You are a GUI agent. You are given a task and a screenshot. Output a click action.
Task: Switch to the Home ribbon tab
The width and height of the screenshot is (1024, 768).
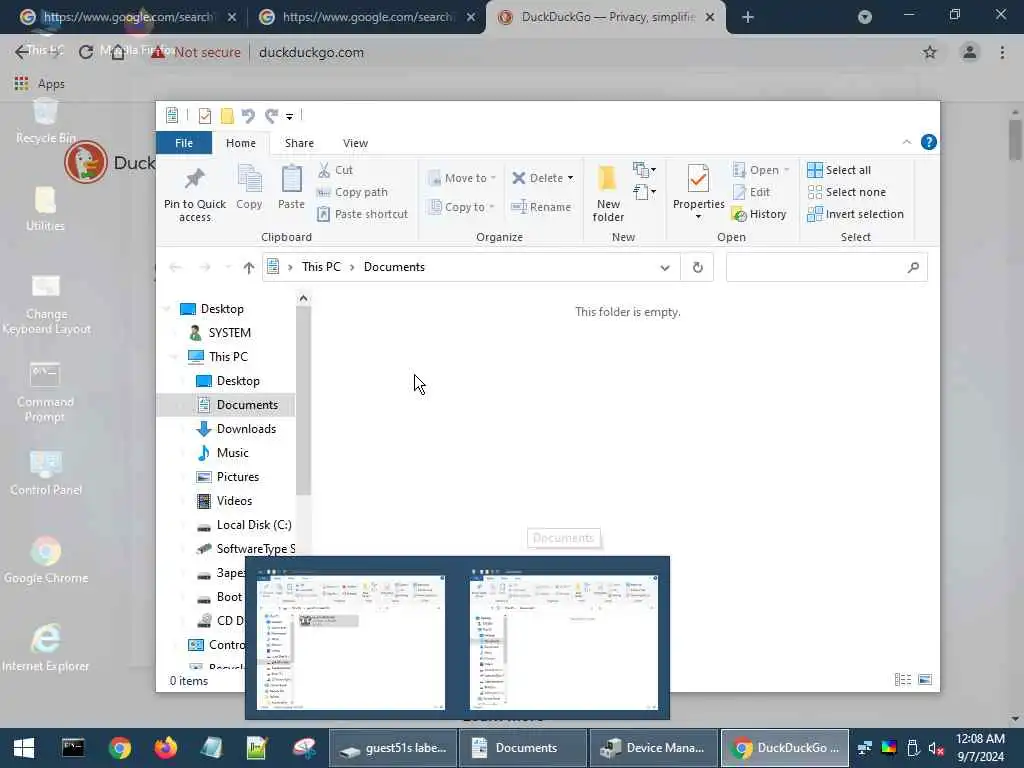pos(241,143)
